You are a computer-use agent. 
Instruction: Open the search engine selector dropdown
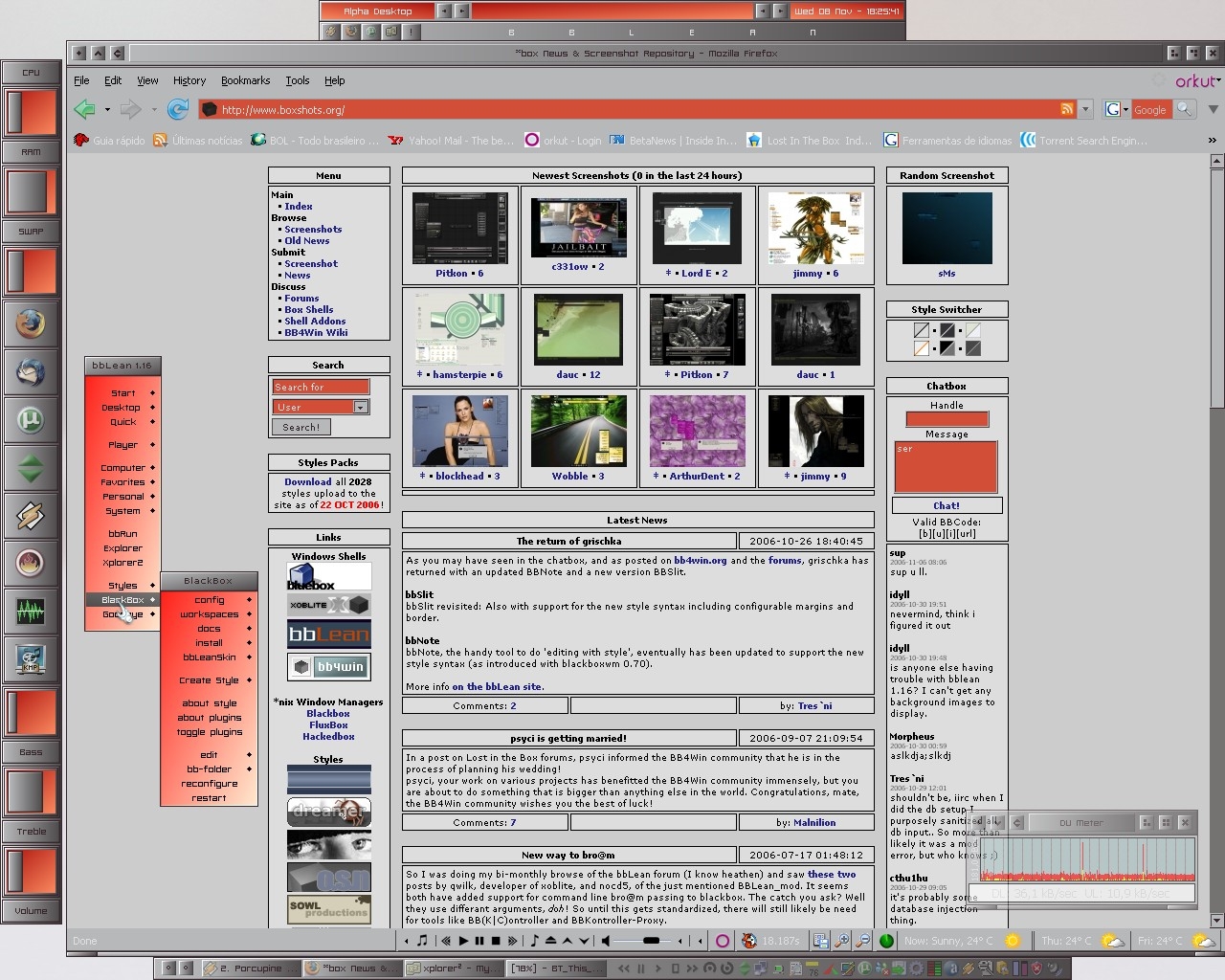[x=1116, y=109]
